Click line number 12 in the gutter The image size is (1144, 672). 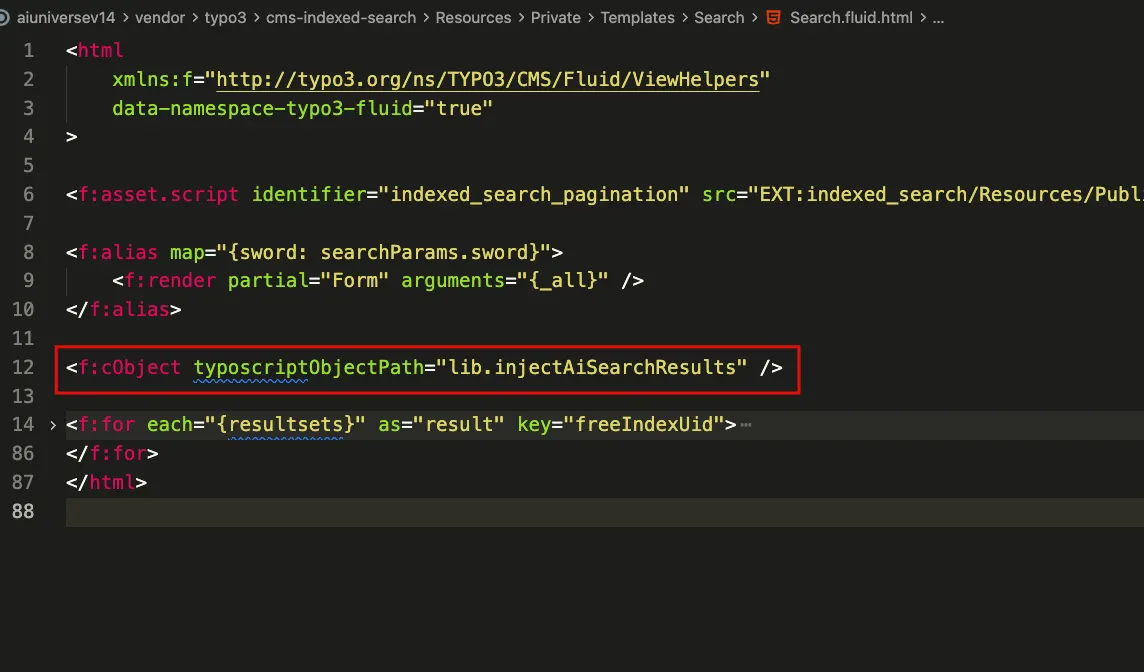click(x=23, y=367)
